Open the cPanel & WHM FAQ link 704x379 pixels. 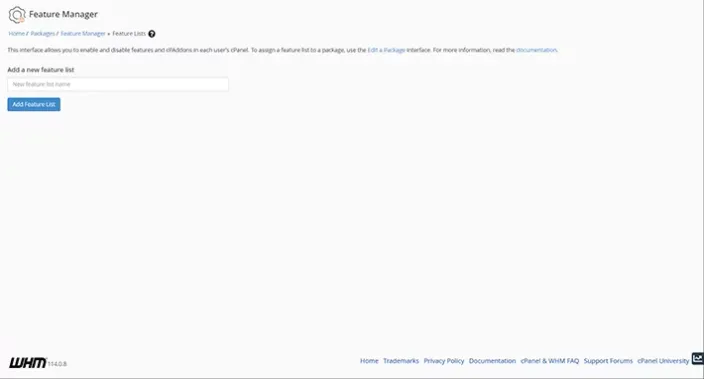(x=550, y=361)
